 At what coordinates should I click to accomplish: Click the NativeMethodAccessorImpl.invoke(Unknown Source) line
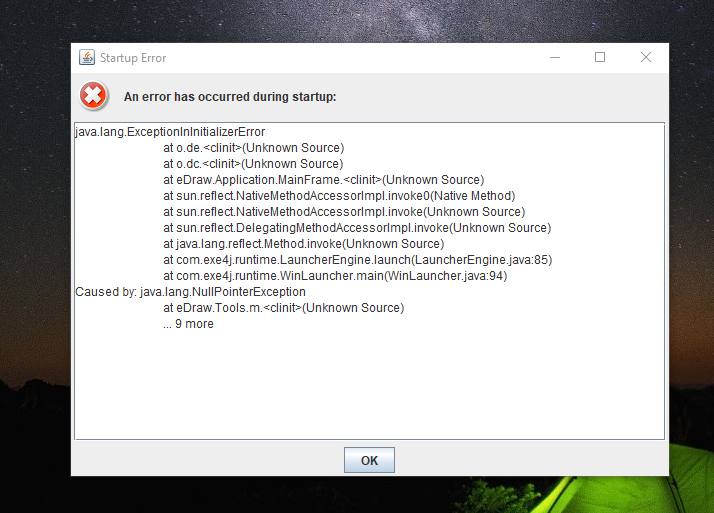(x=344, y=212)
